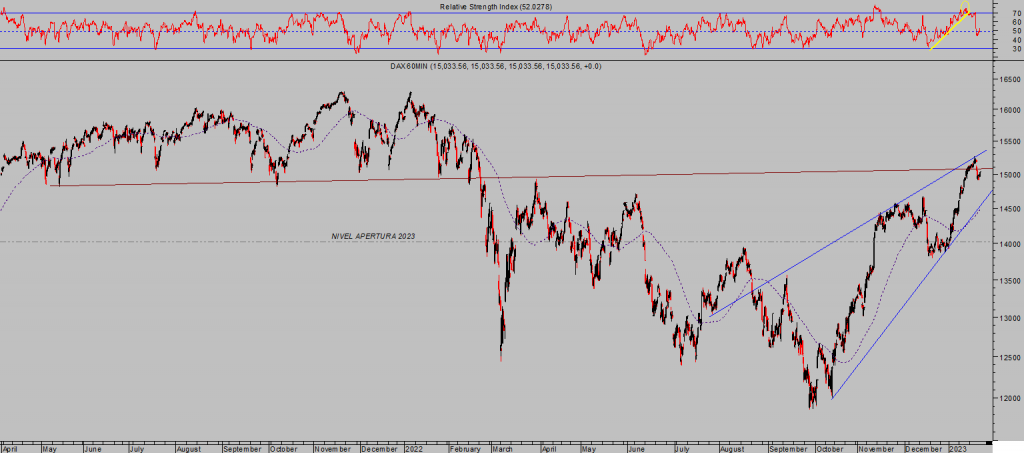Click the NIVEL APERTURA 2023 label
Image resolution: width=1024 pixels, height=453 pixels.
pos(373,236)
